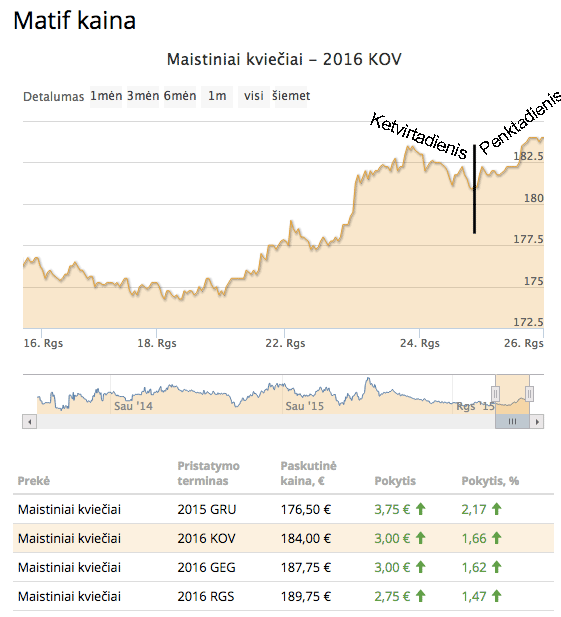Click the 2016 GEG delivery term cell

(x=206, y=567)
